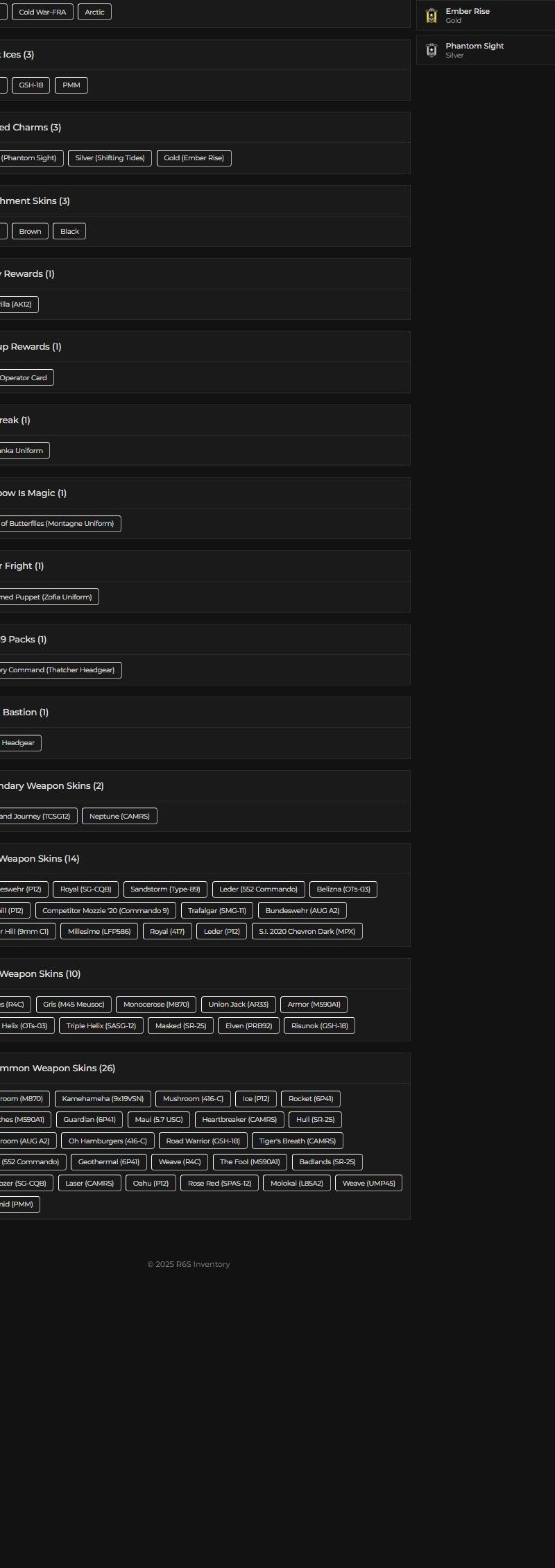Select the Triple Helix (SASG-12) skin tag

click(x=101, y=1025)
